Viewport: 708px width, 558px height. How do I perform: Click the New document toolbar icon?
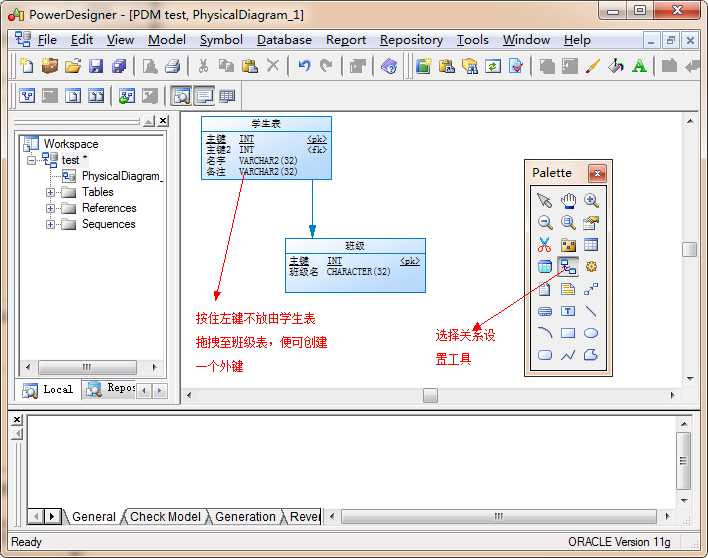[27, 66]
